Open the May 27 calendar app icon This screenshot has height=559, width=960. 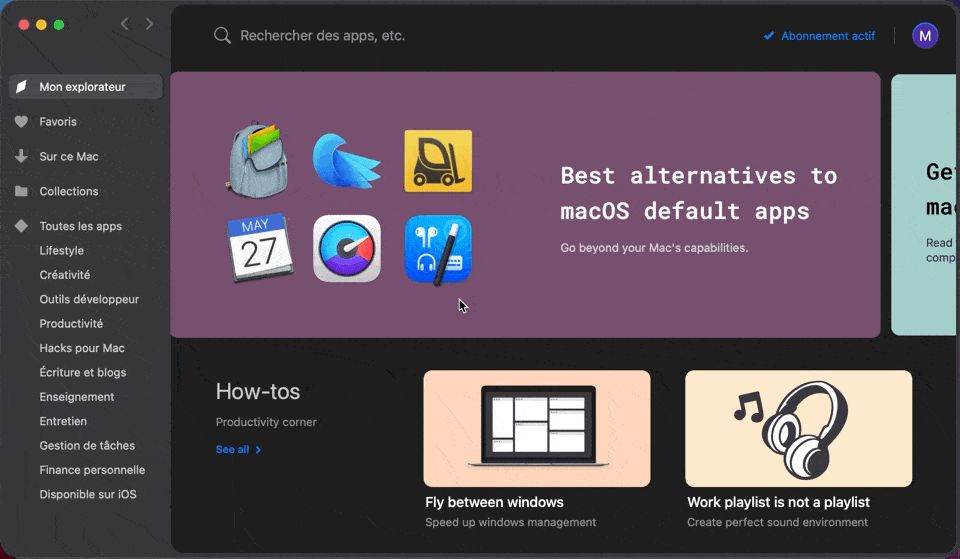(259, 247)
